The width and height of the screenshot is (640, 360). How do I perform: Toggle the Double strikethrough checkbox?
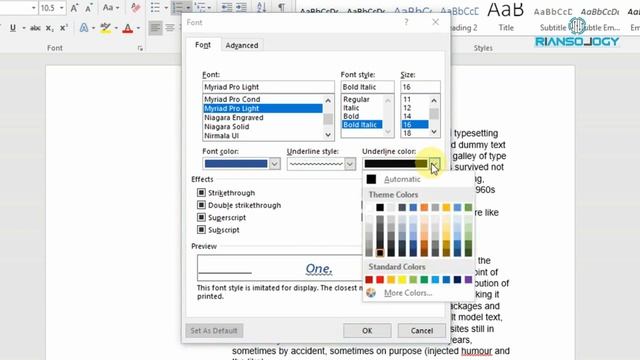click(201, 205)
